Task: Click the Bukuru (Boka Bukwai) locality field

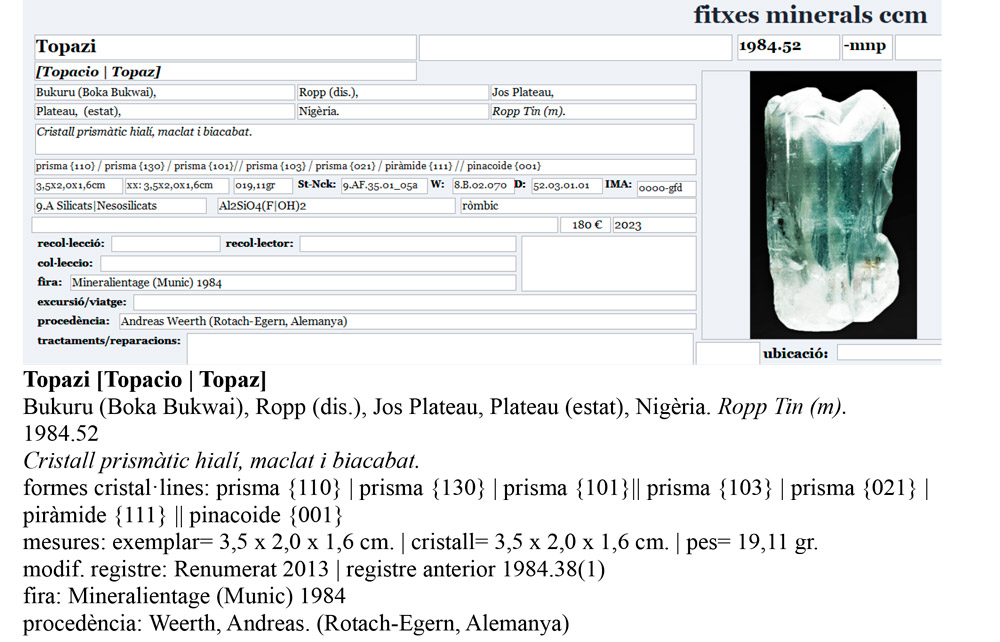Action: point(160,91)
